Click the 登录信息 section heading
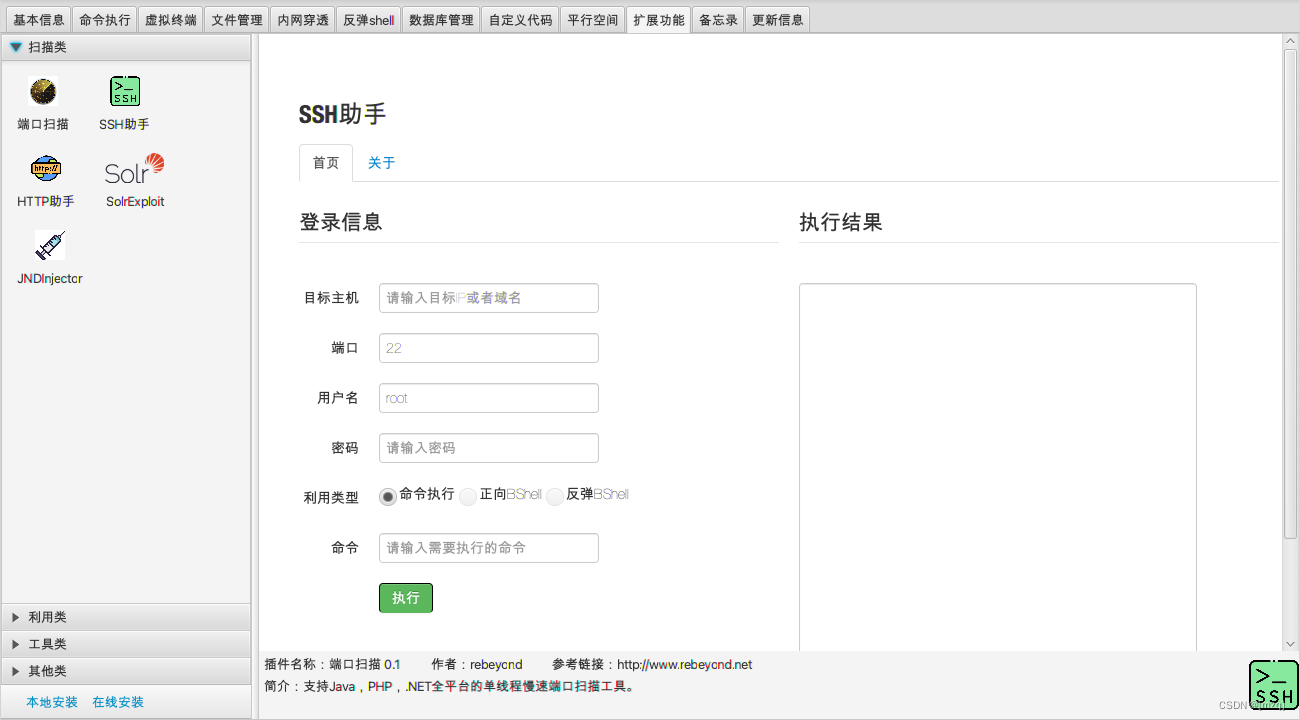 coord(341,222)
